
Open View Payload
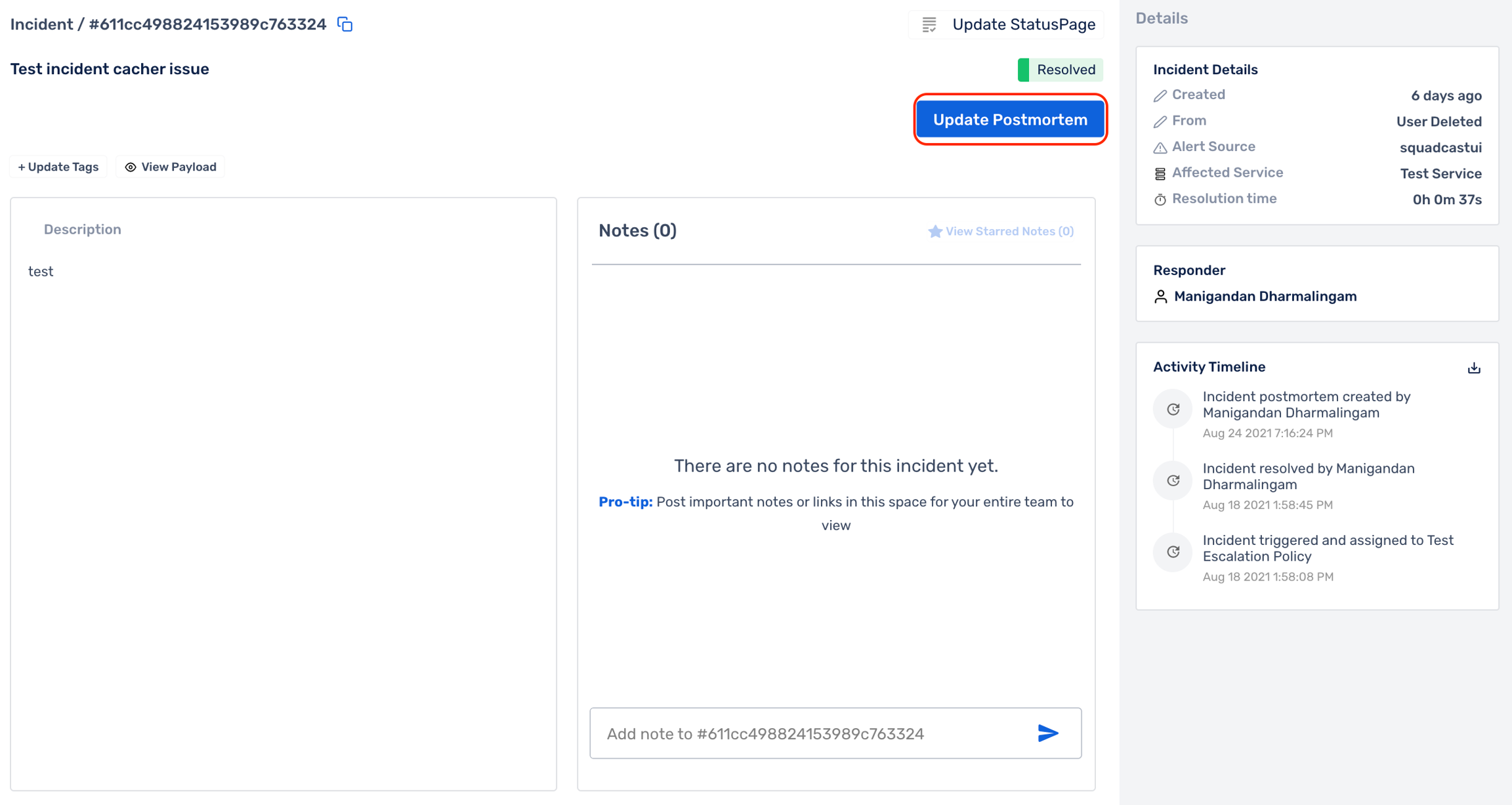pyautogui.click(x=171, y=167)
